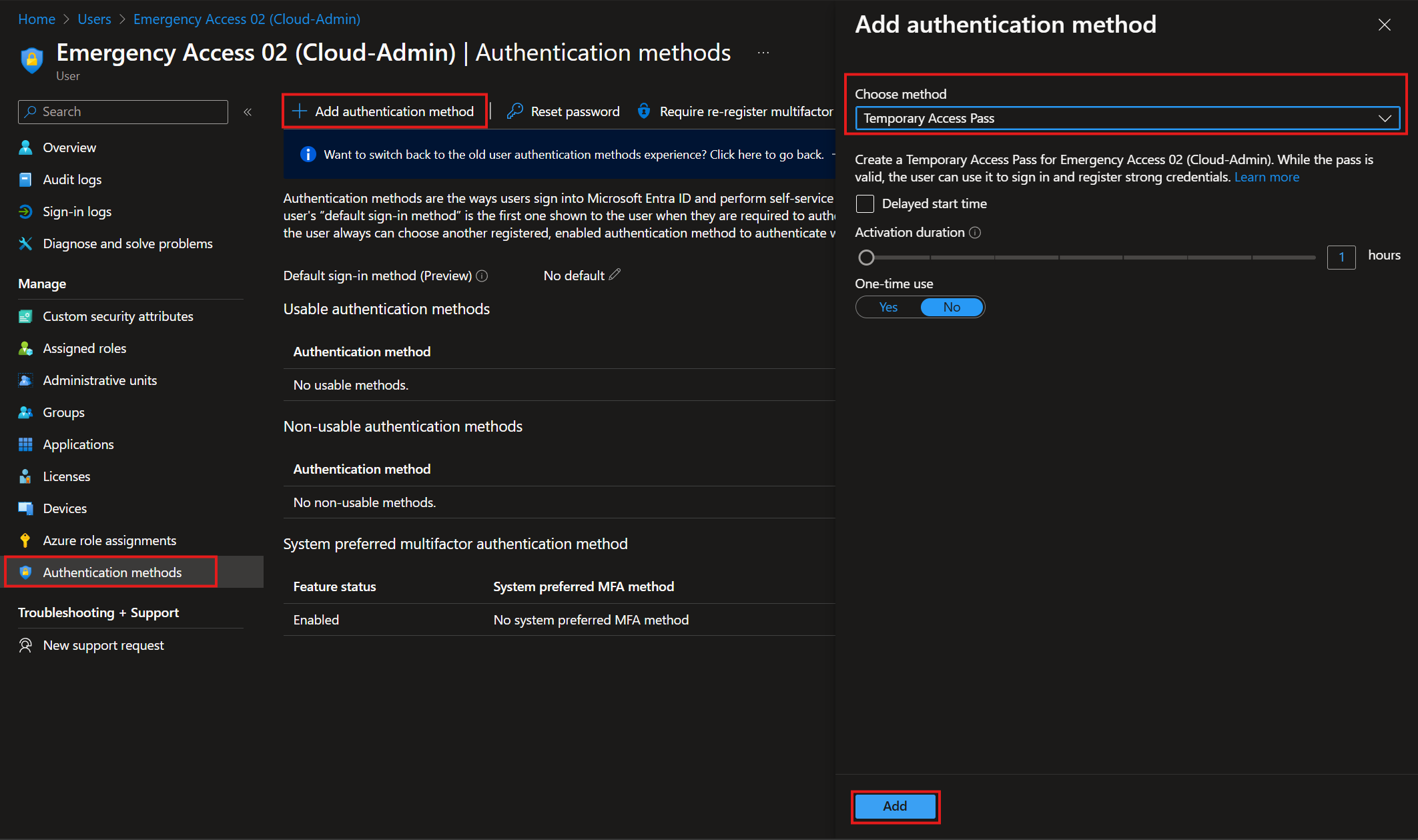Image resolution: width=1418 pixels, height=840 pixels.
Task: Click the Azure role assignments key icon
Action: point(25,540)
